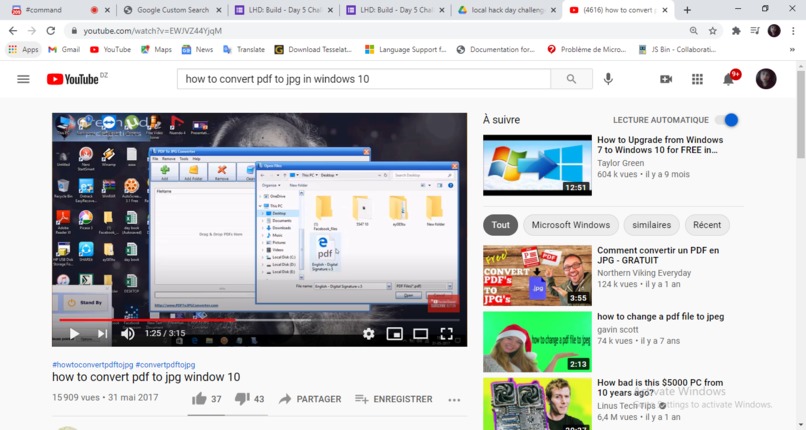
Task: Open the YouTube apps grid icon
Action: click(x=697, y=79)
